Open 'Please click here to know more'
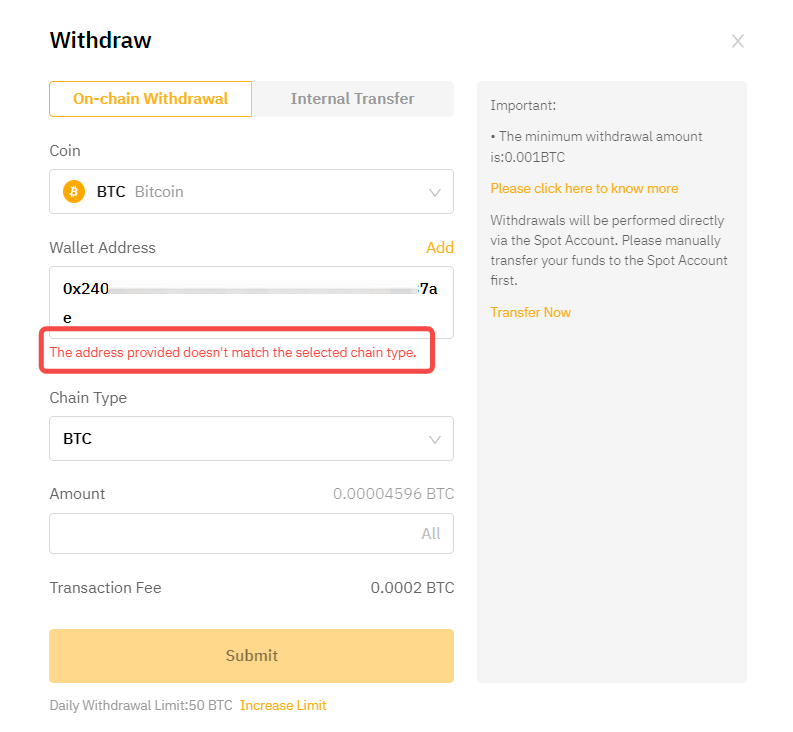 [x=584, y=189]
